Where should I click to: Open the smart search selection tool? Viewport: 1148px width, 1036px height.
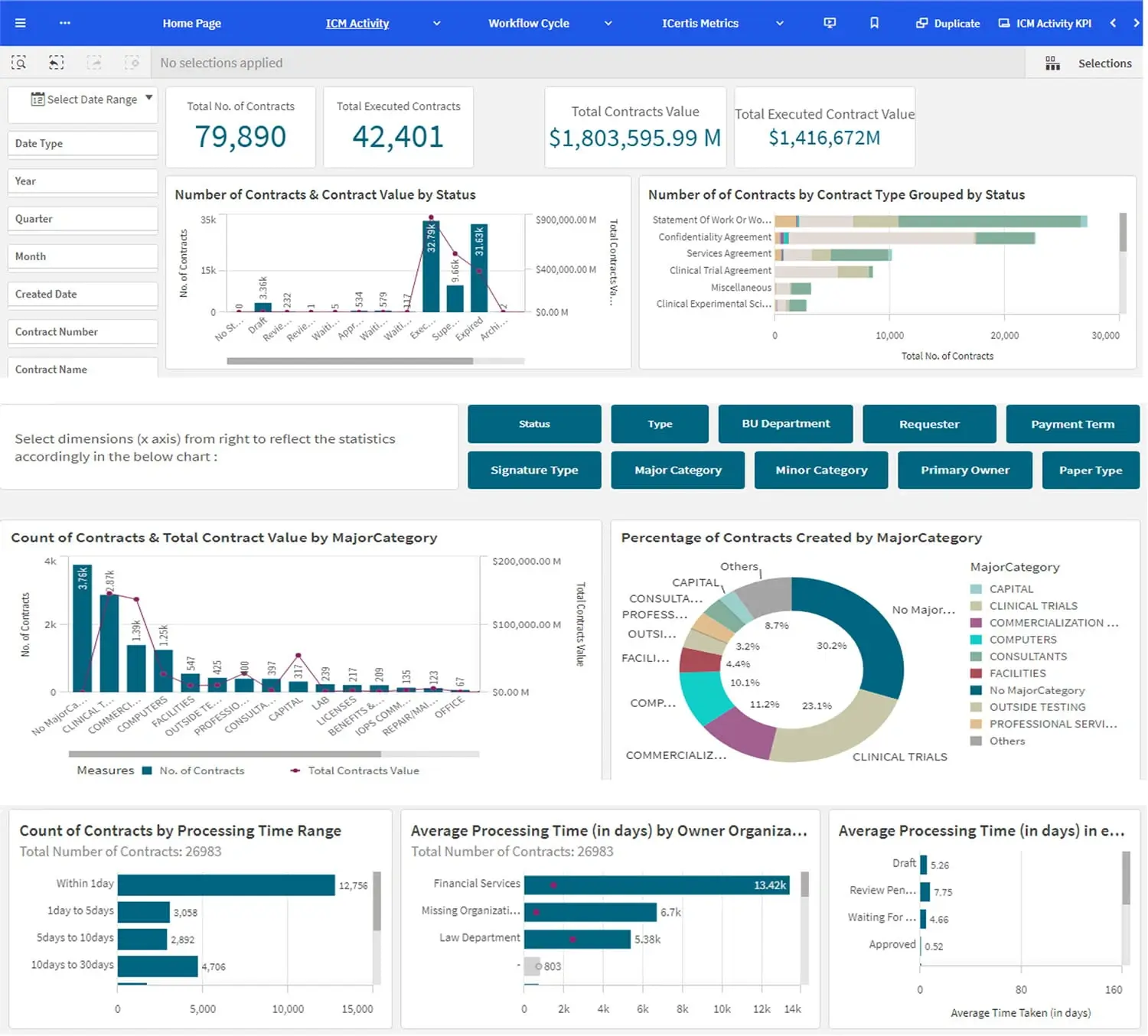[x=19, y=63]
